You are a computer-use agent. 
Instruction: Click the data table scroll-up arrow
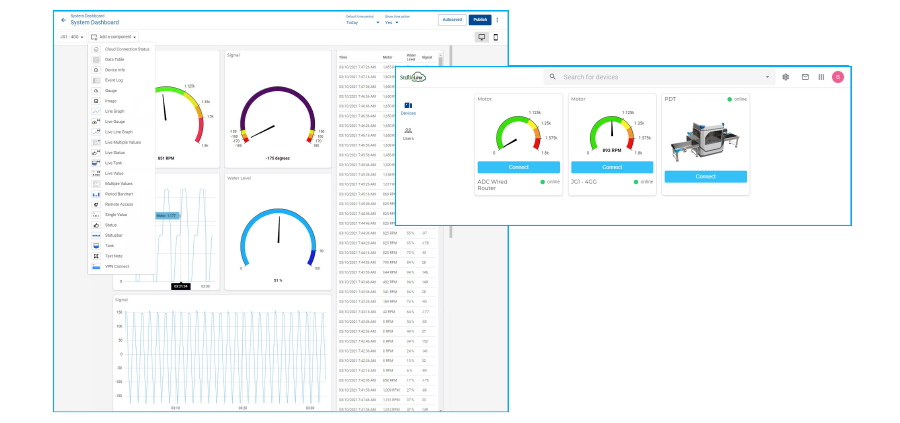[440, 57]
